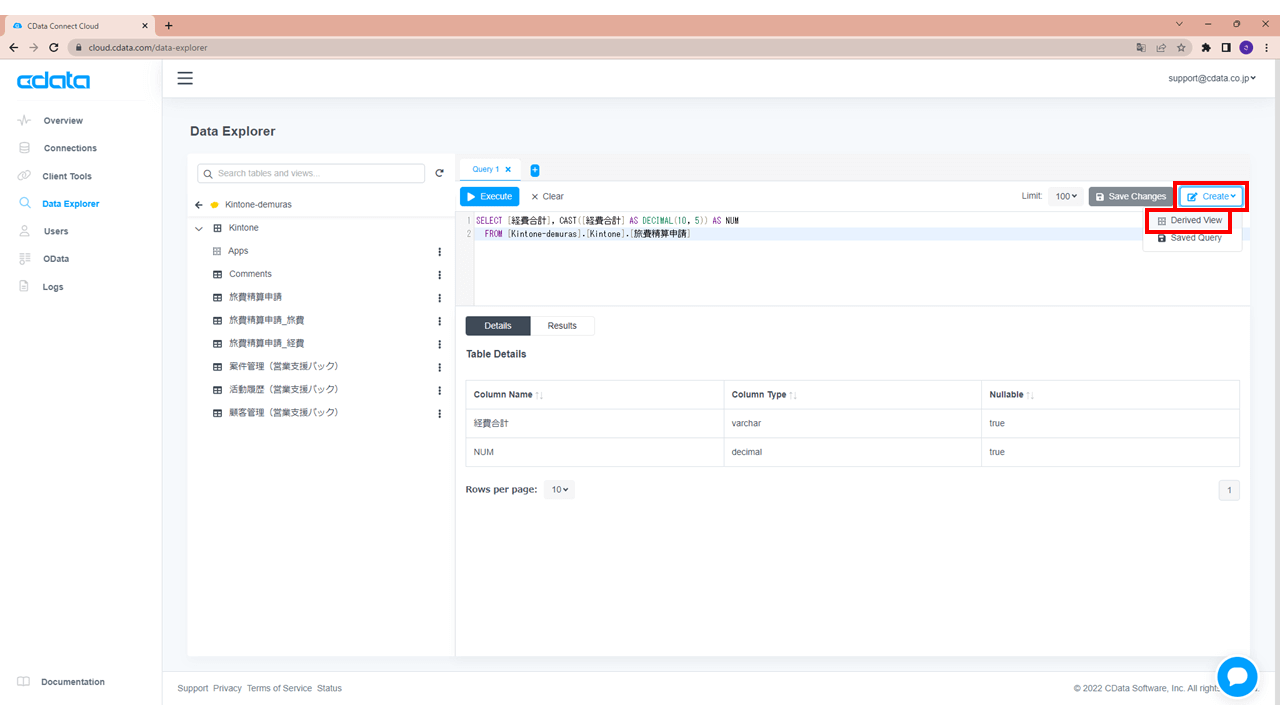Select CData Connect Cloud browser tab

point(80,26)
